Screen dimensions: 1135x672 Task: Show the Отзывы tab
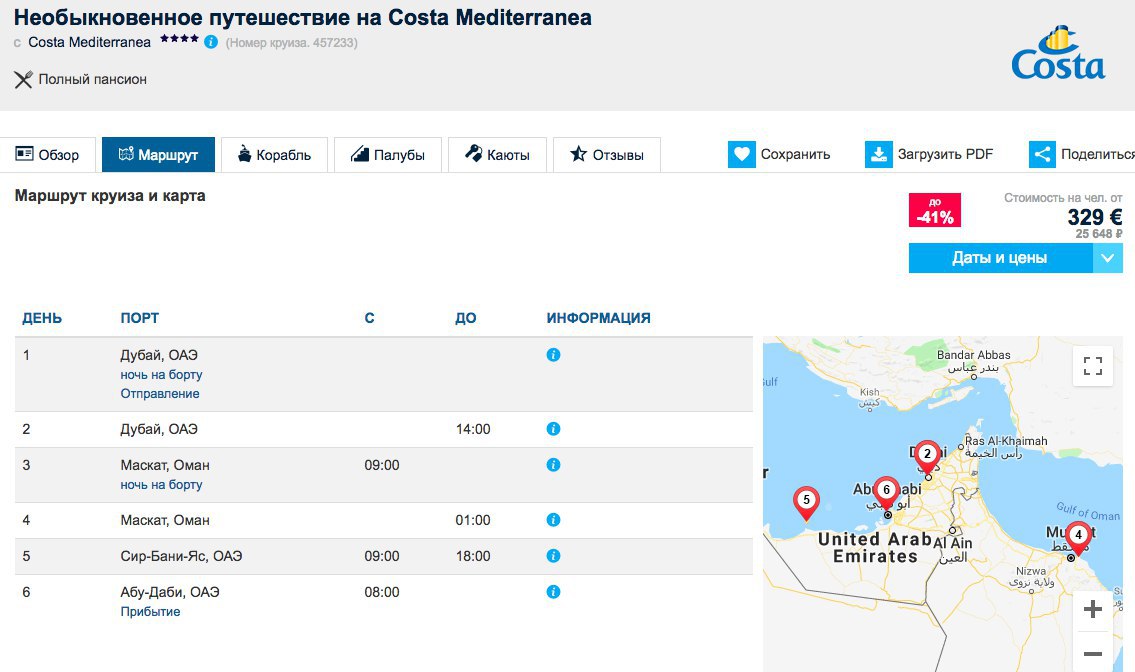coord(607,154)
